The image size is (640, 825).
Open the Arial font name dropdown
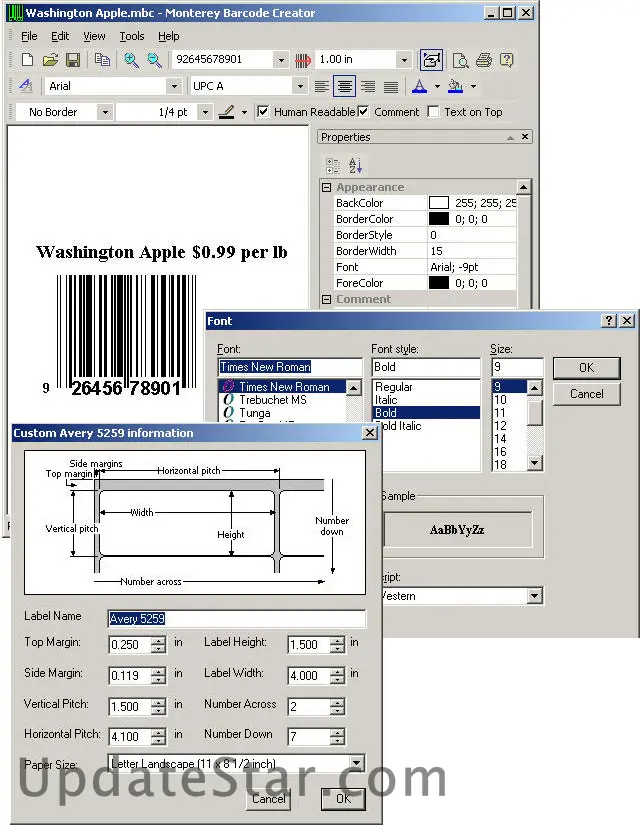(x=173, y=86)
